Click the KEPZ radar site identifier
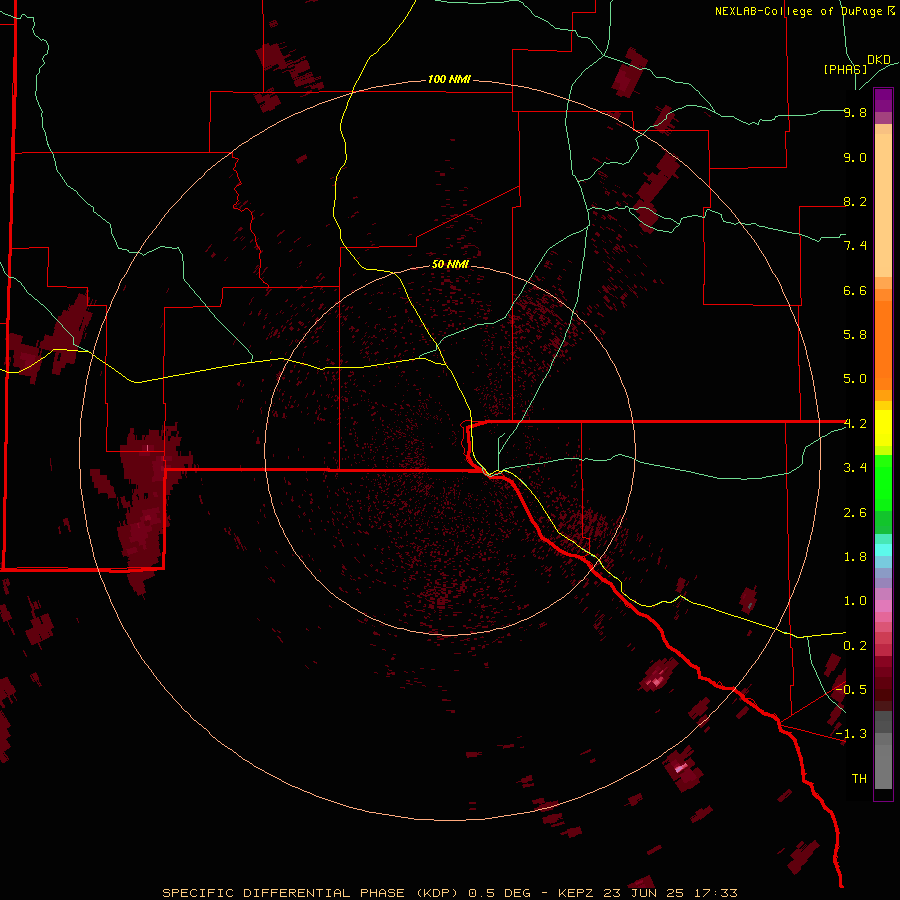The width and height of the screenshot is (900, 900). (578, 893)
